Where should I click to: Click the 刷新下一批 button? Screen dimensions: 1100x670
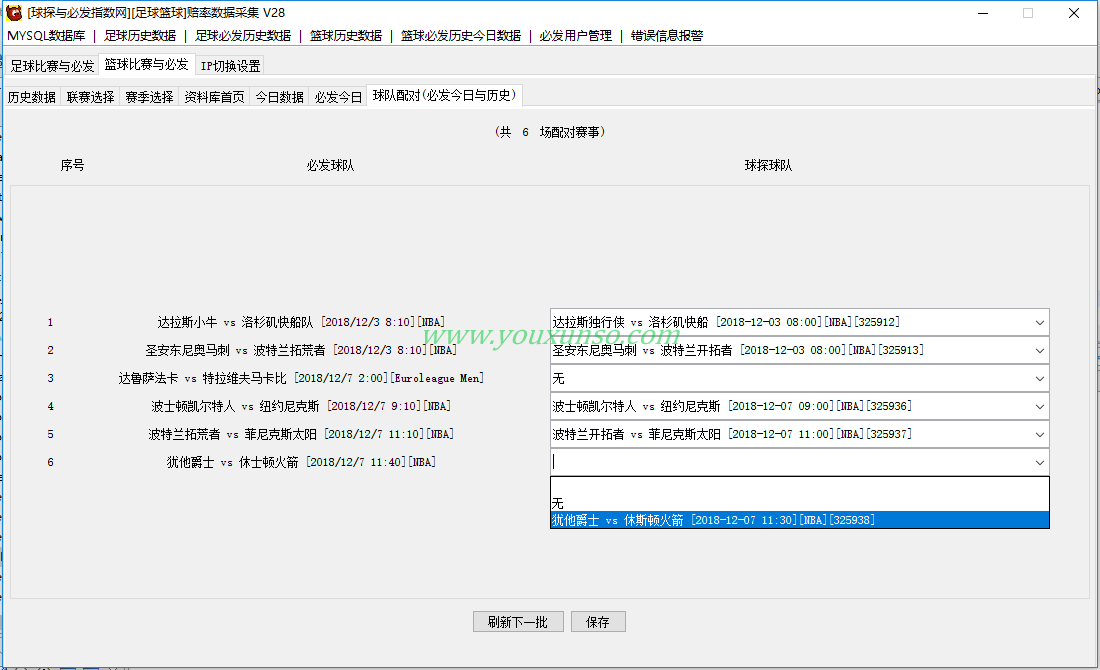coord(517,622)
